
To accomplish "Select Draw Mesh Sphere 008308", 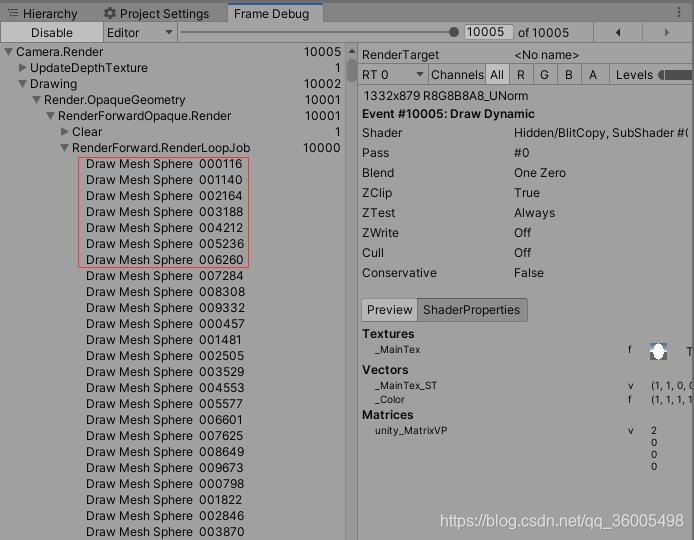I will tap(165, 292).
